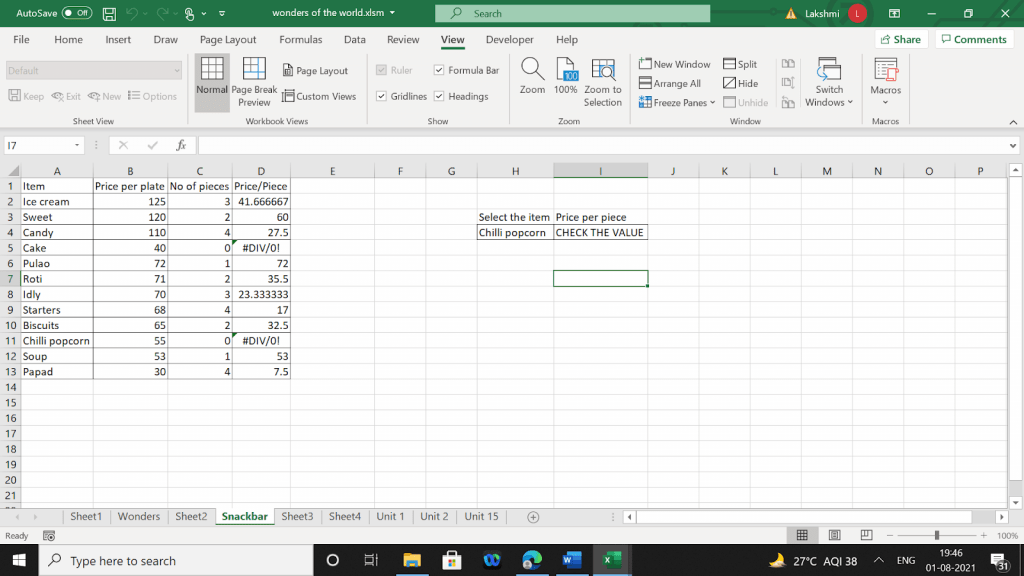The height and width of the screenshot is (576, 1024).
Task: Click the Share button
Action: (x=899, y=40)
